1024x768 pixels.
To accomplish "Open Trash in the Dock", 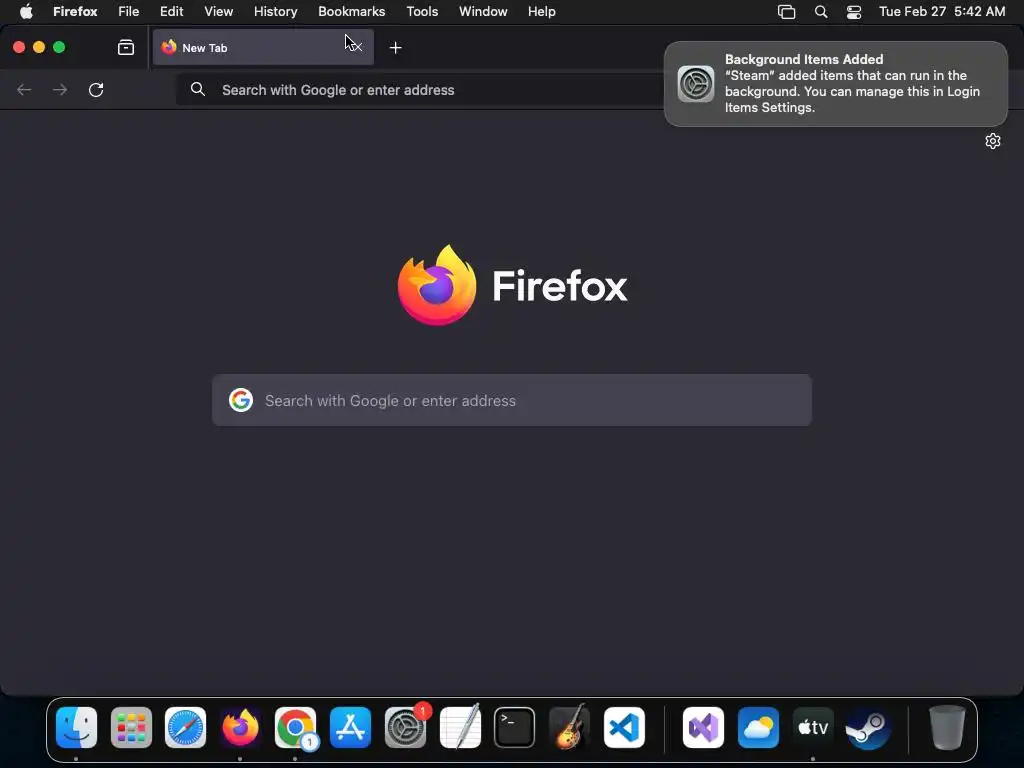I will [x=947, y=728].
